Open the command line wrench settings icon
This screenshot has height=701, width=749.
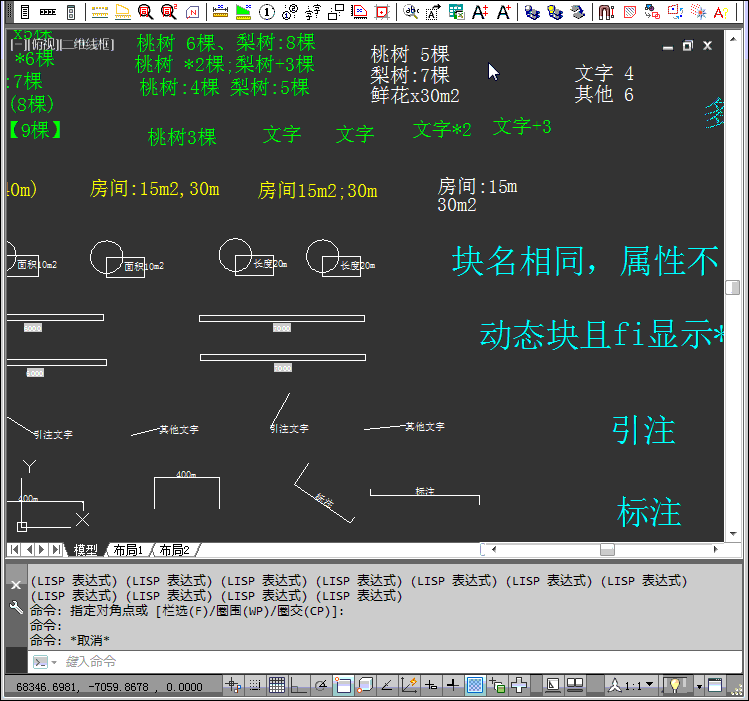[15, 607]
